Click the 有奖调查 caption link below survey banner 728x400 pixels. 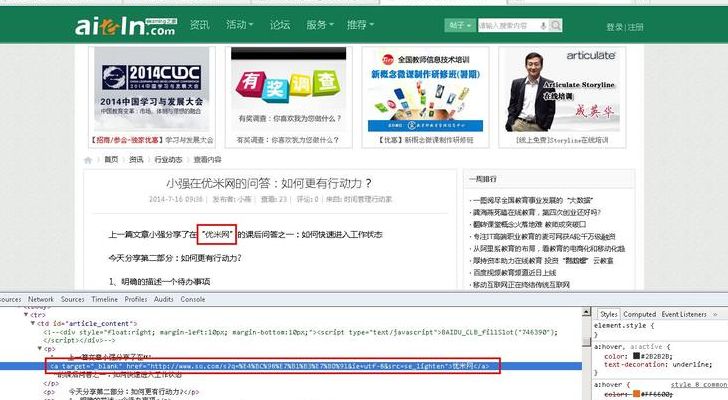[287, 140]
